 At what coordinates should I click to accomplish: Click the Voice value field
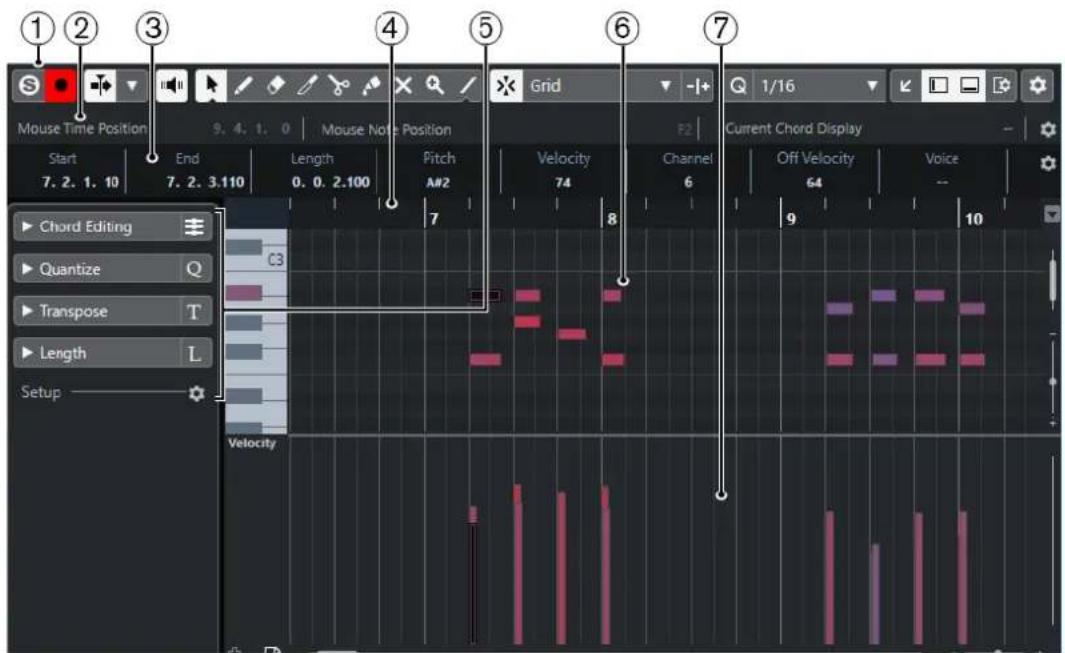941,182
